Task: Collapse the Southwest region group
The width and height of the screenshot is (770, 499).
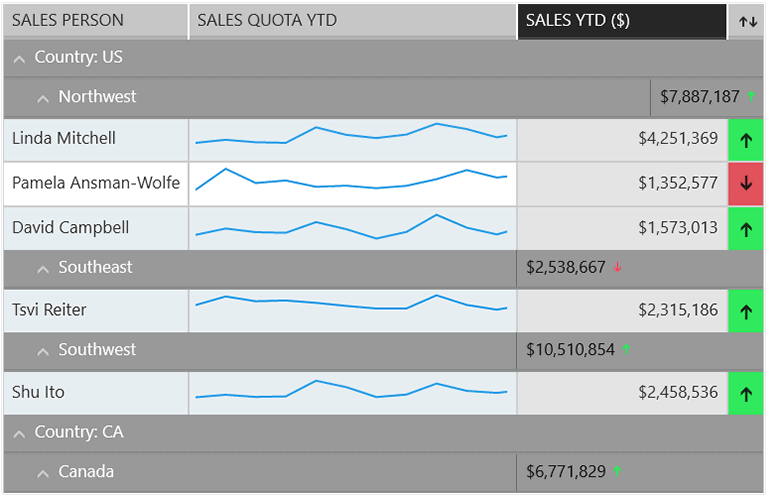Action: coord(43,350)
